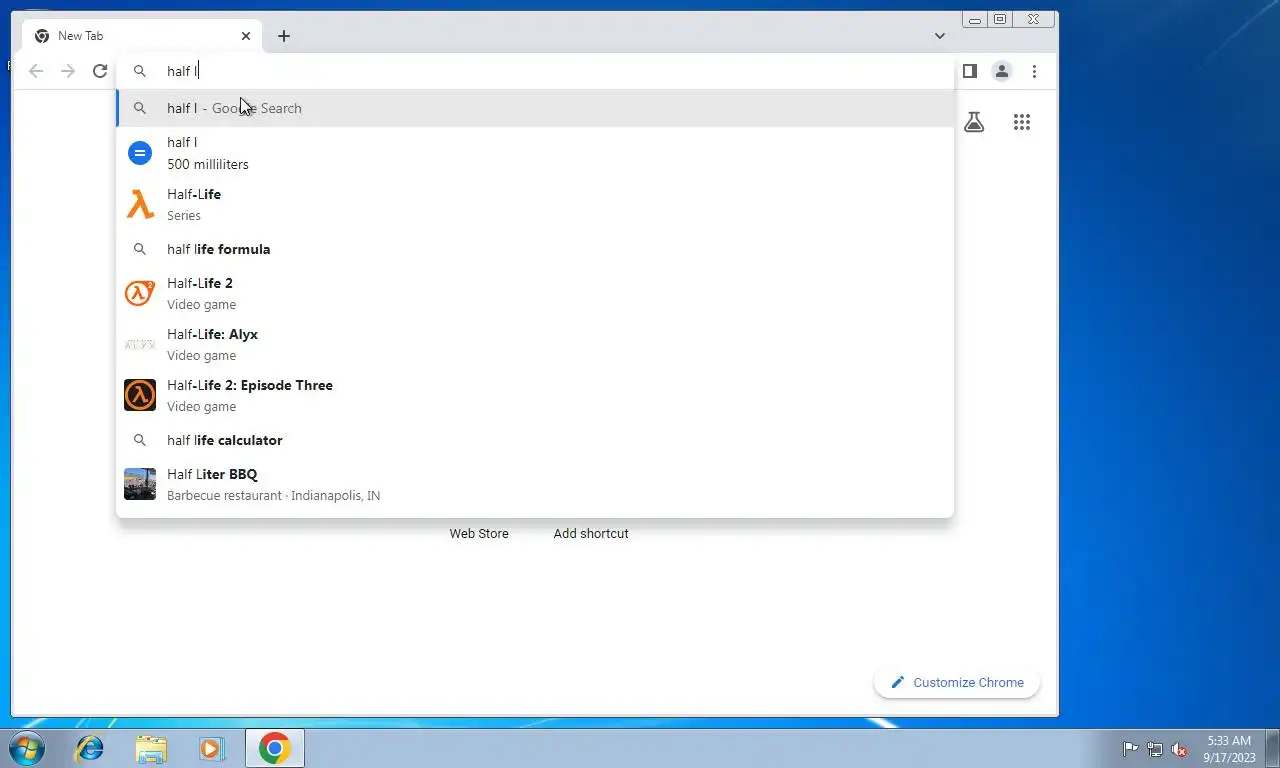Click the Half-Life: Alyx thumbnail

click(x=140, y=344)
